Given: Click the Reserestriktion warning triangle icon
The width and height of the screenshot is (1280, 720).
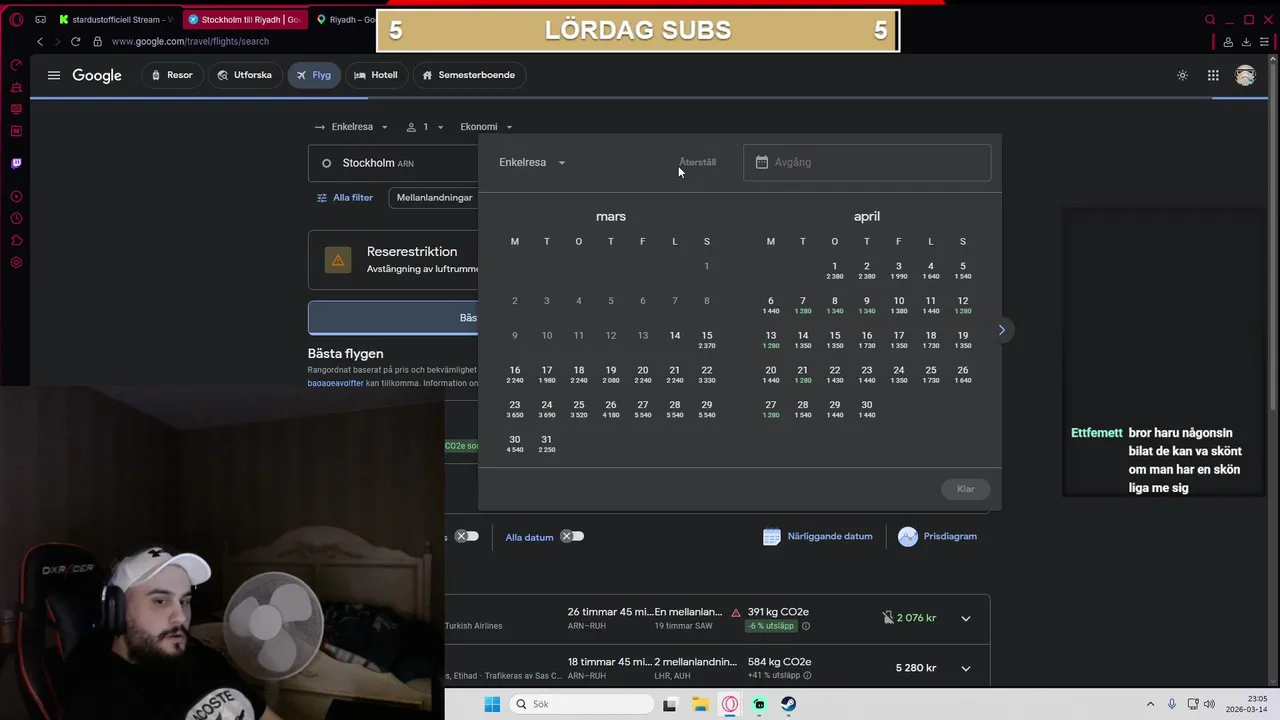Looking at the screenshot, I should 338,261.
